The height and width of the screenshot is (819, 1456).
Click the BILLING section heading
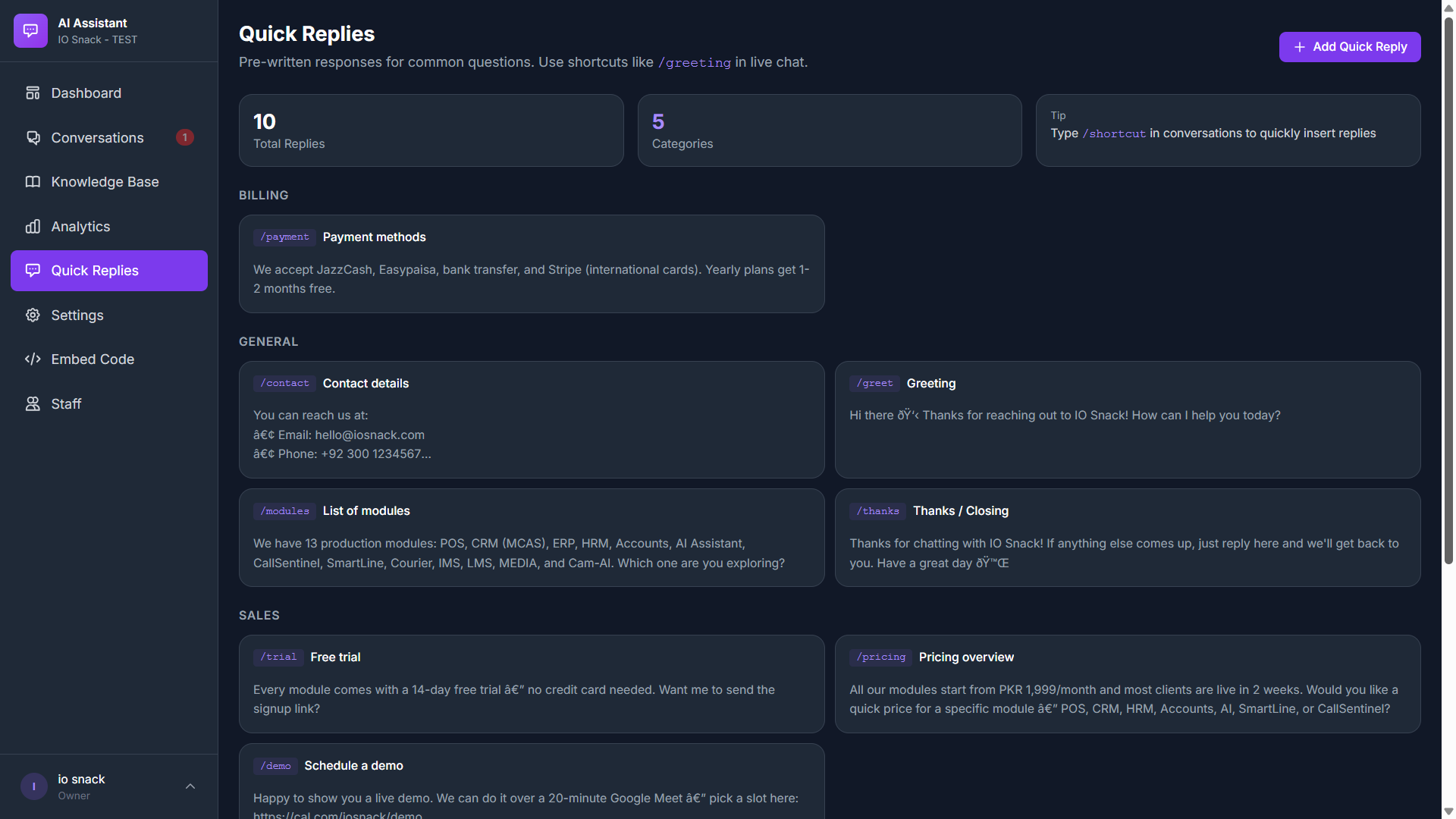click(x=264, y=196)
